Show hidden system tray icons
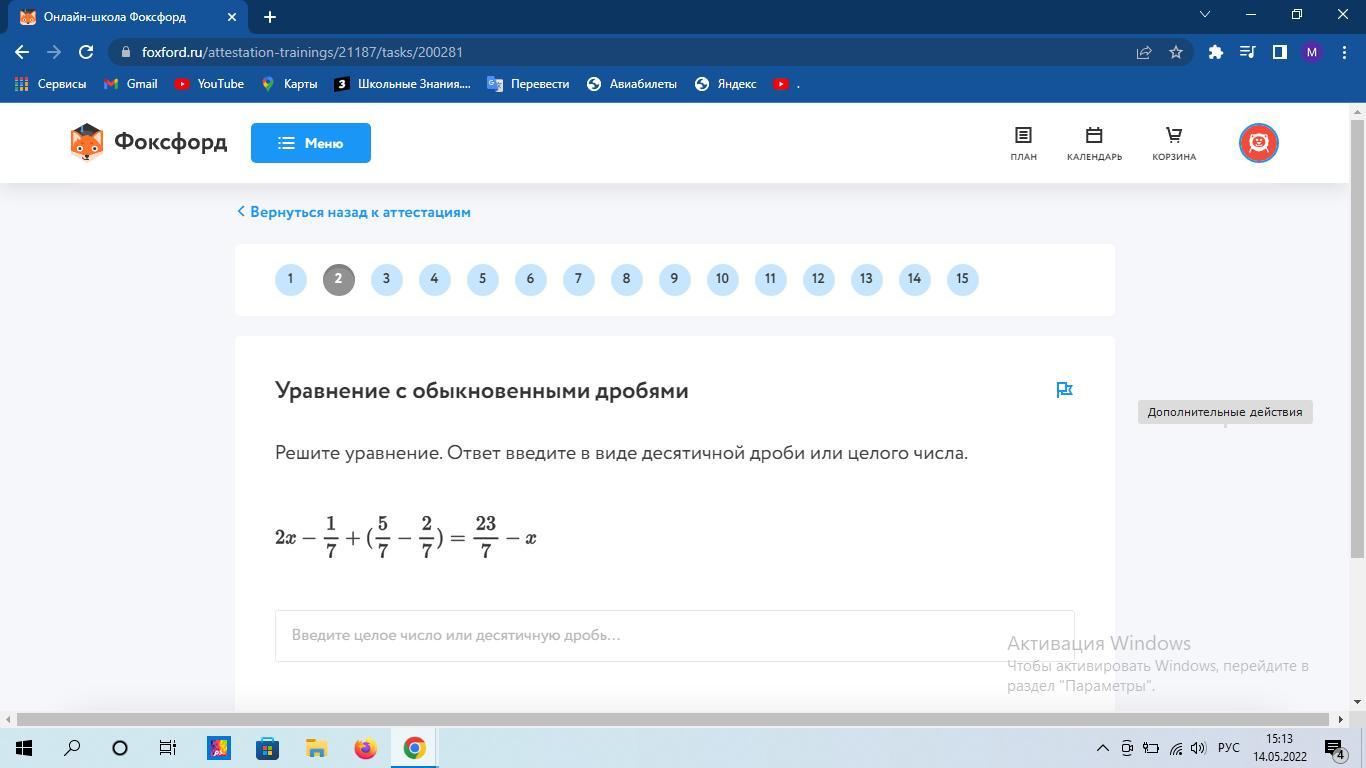Screen dimensions: 1366x768 point(1102,748)
